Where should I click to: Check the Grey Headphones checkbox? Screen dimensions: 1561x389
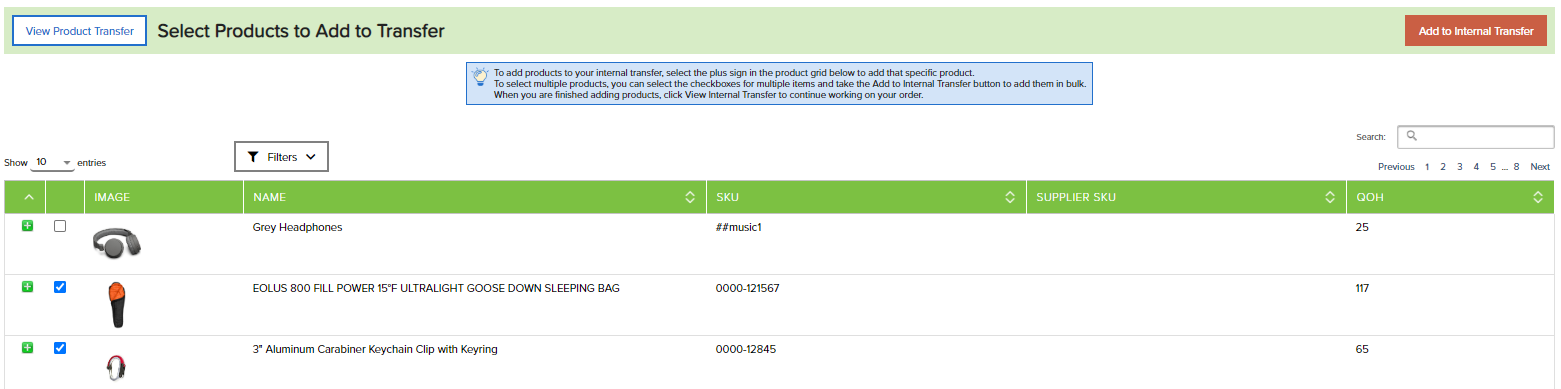(60, 226)
